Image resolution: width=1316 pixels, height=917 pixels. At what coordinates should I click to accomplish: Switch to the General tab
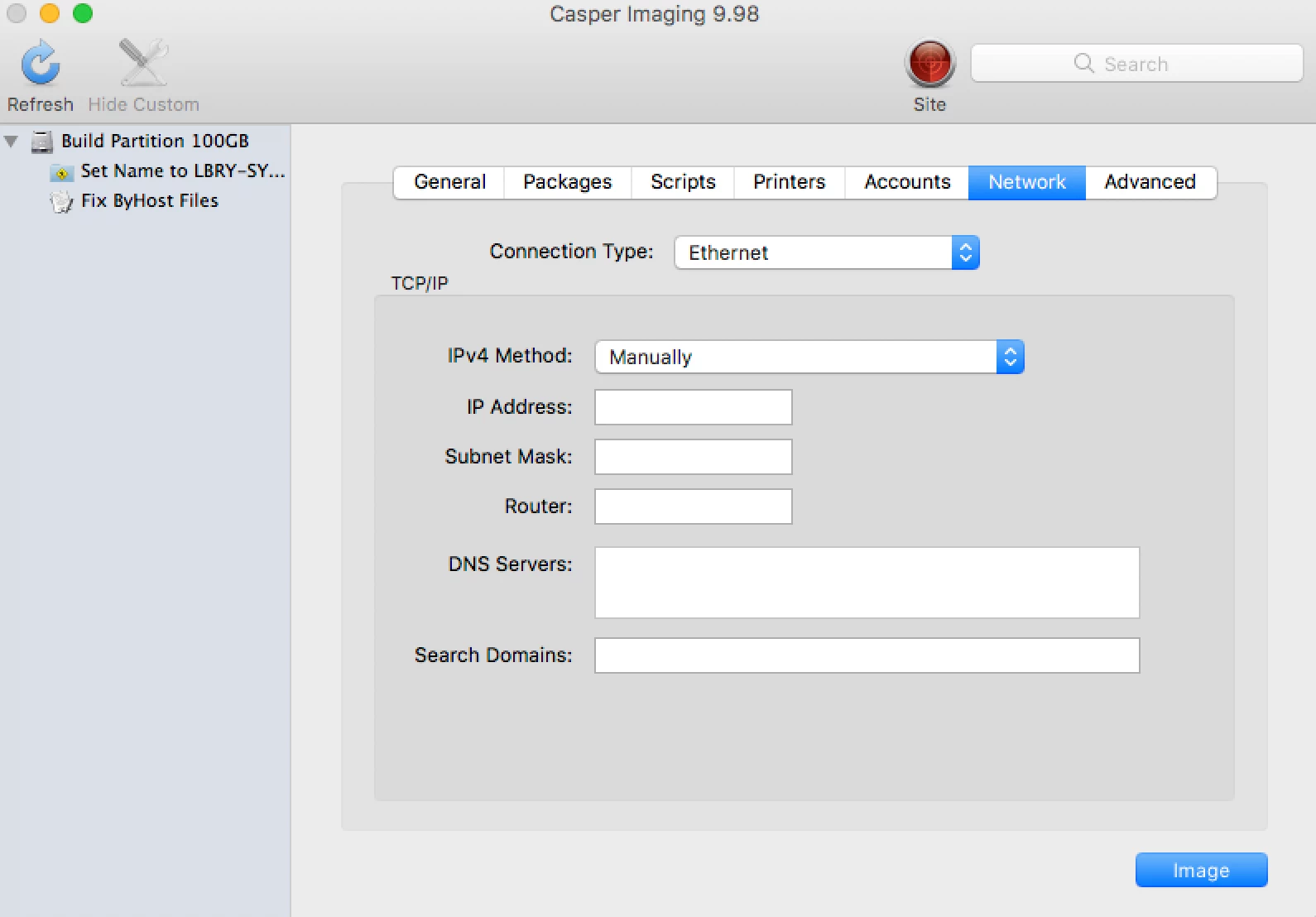tap(449, 182)
